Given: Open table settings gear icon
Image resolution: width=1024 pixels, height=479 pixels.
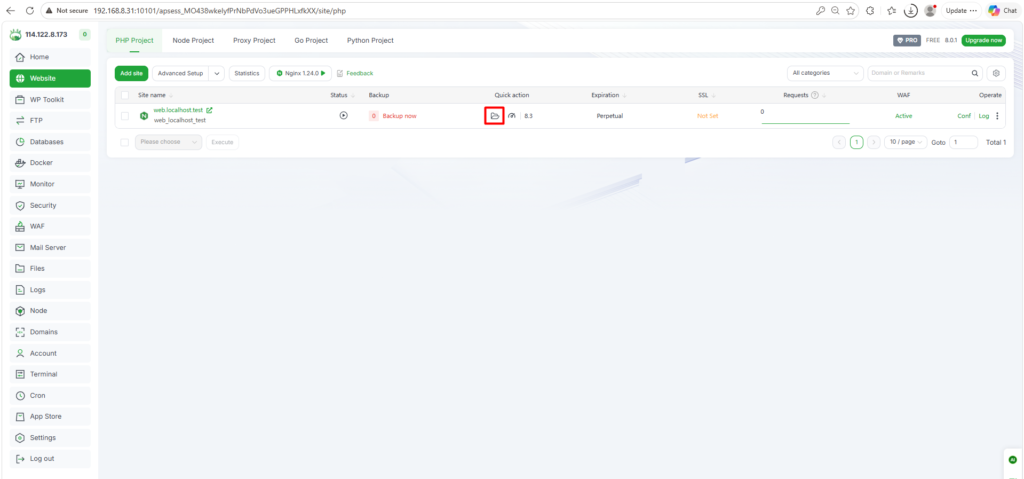Looking at the screenshot, I should click(x=996, y=73).
